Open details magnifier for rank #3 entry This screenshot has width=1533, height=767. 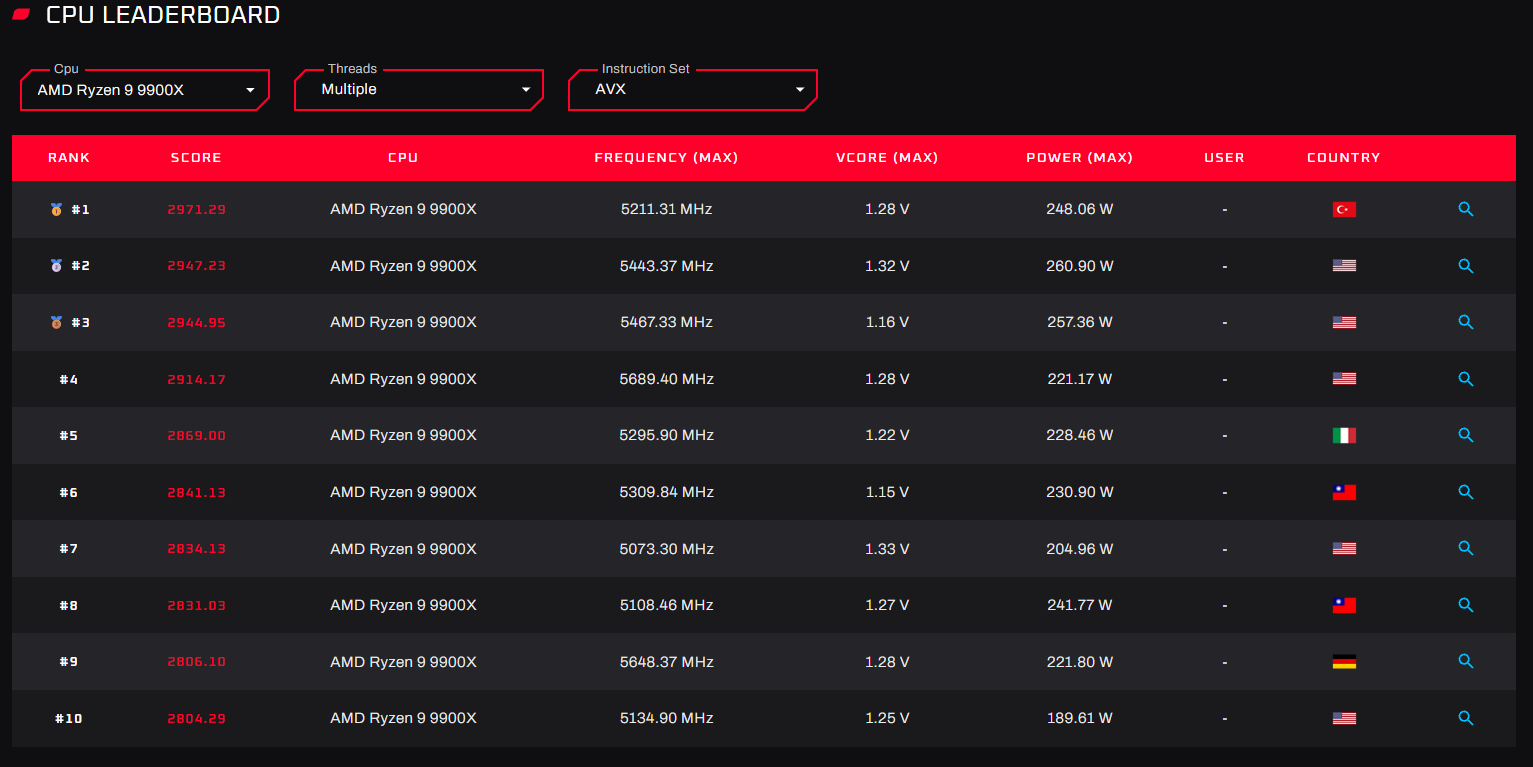point(1466,322)
